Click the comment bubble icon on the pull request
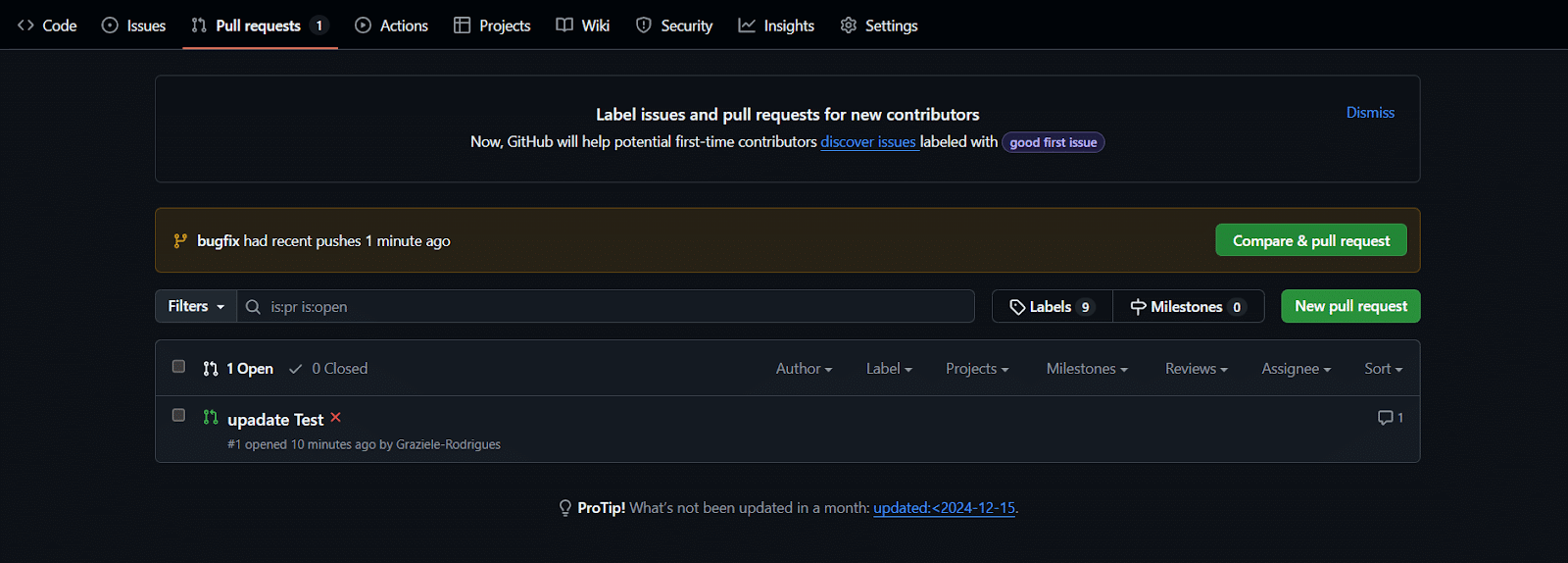This screenshot has width=1568, height=563. pos(1385,418)
